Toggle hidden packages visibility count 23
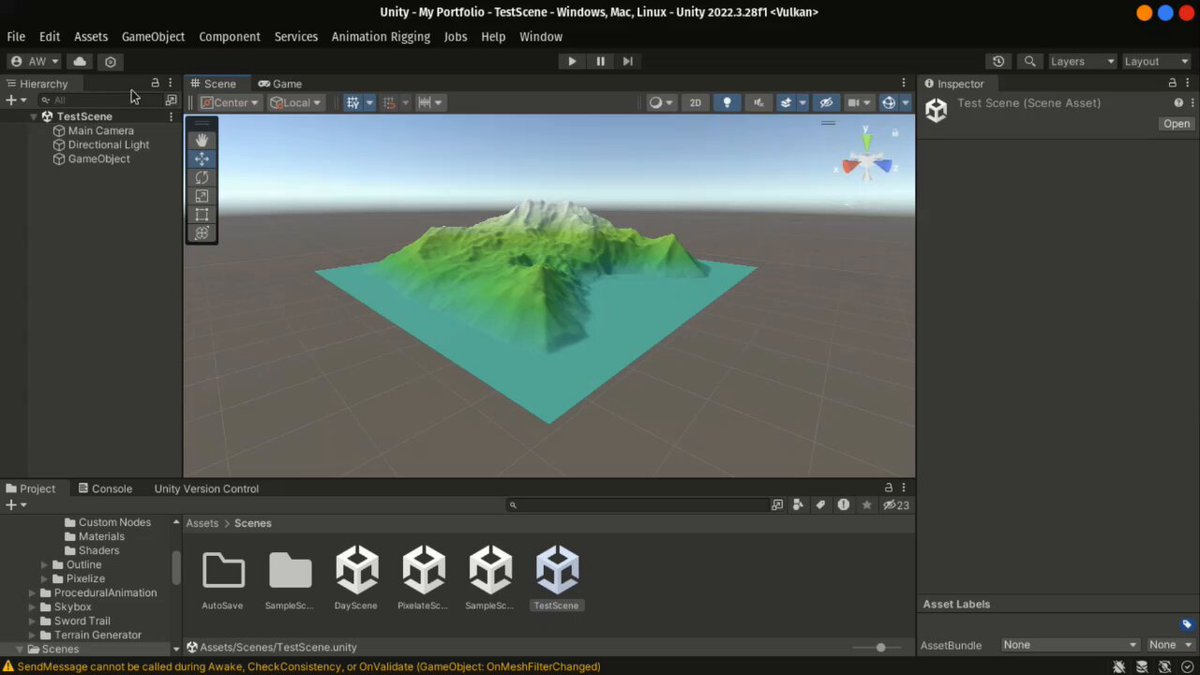The image size is (1200, 675). coord(895,505)
